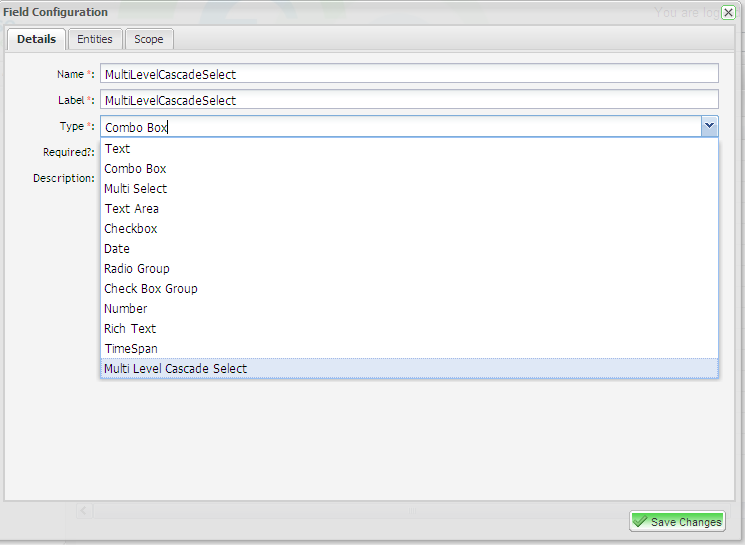Select Multi Select field type
Screen dimensions: 745x545
tap(135, 189)
